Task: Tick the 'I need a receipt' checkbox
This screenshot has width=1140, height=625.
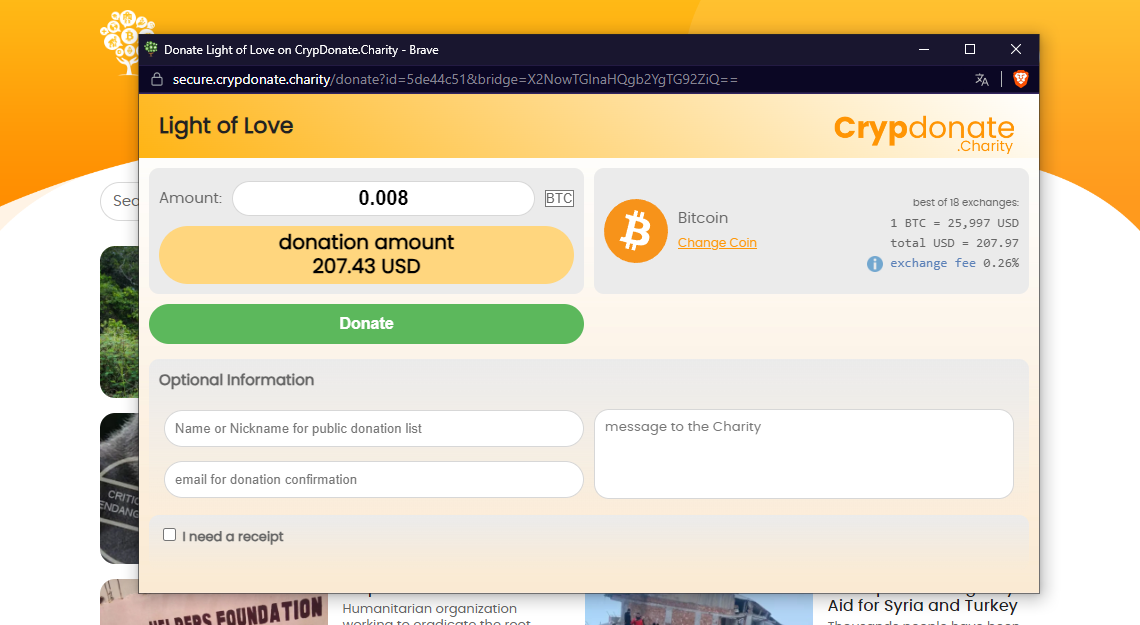Action: pos(169,535)
